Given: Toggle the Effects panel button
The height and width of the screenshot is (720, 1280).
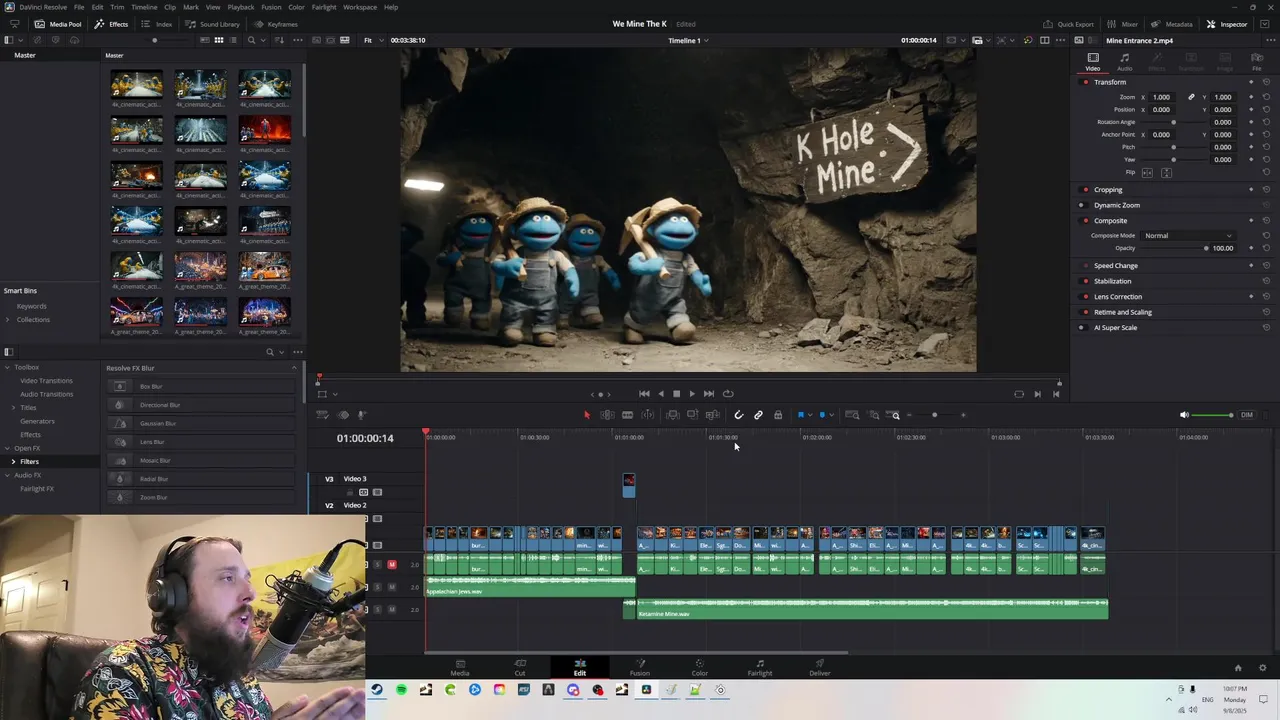Looking at the screenshot, I should coord(111,24).
